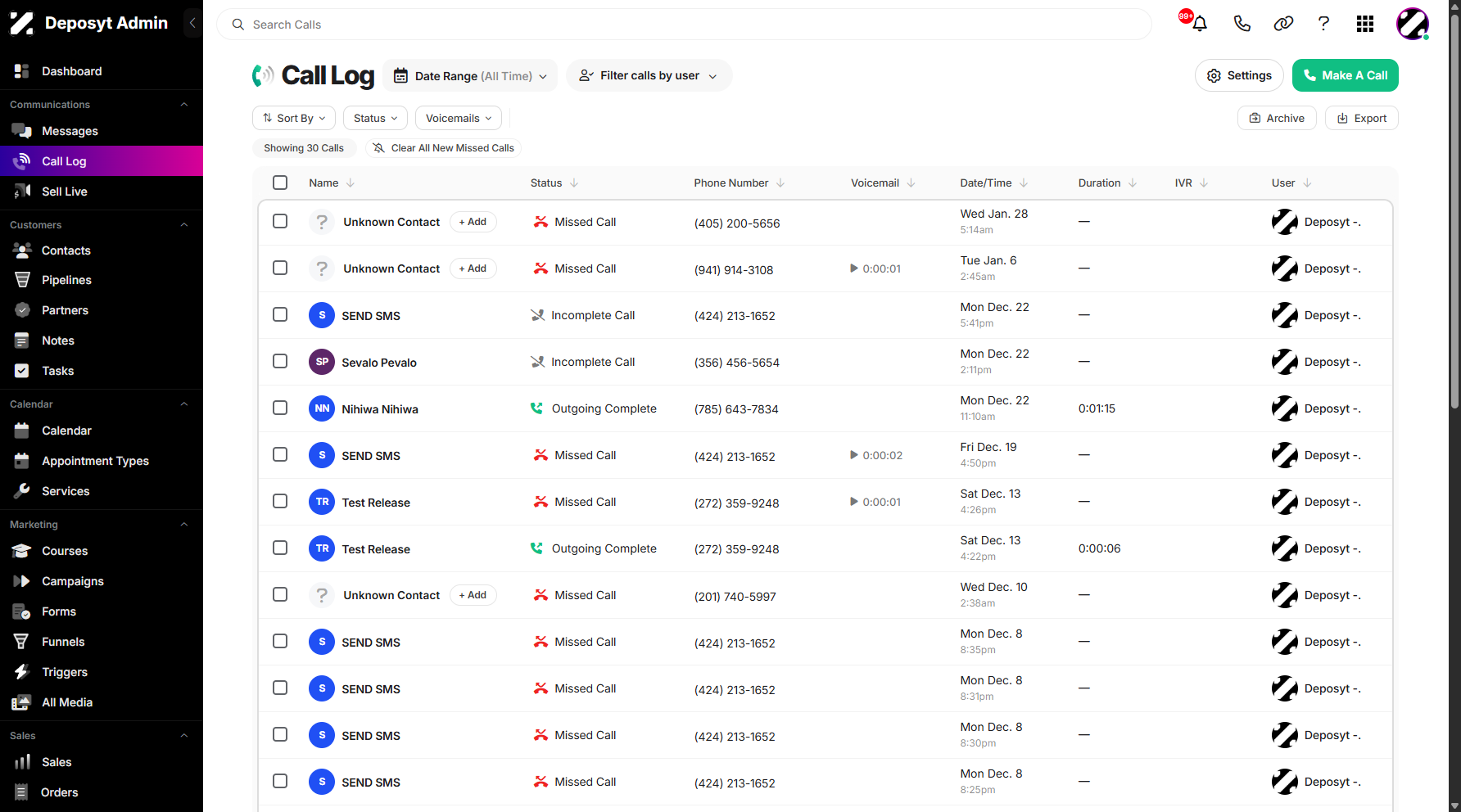Open the Voicemails dropdown

point(459,118)
